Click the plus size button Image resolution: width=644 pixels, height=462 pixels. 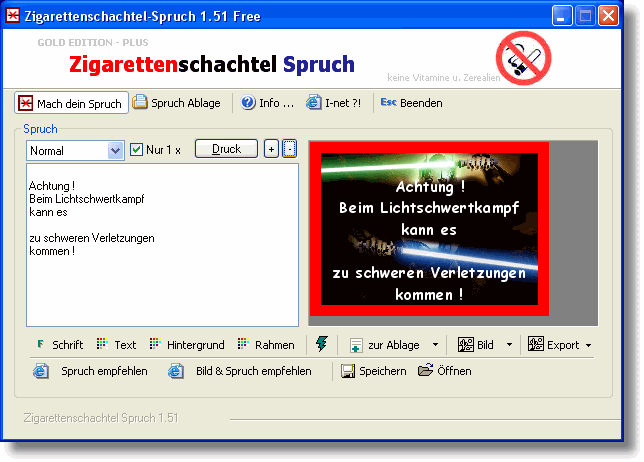[x=271, y=149]
